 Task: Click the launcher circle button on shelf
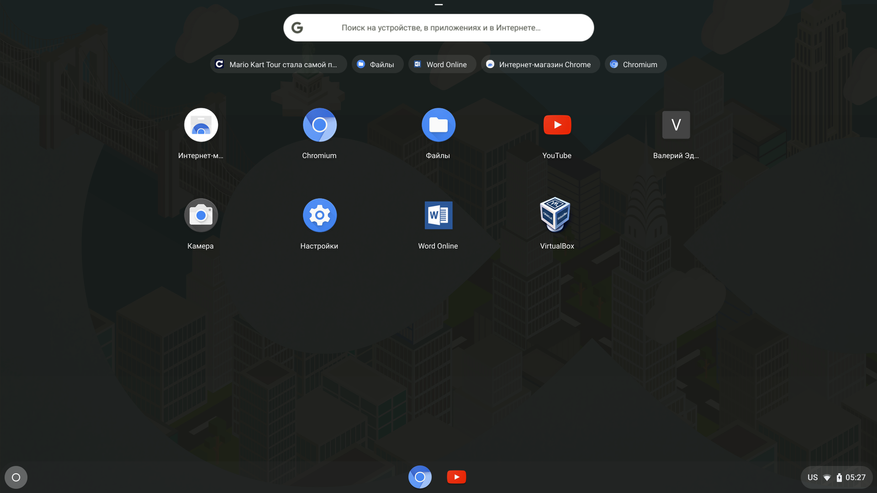[x=16, y=477]
